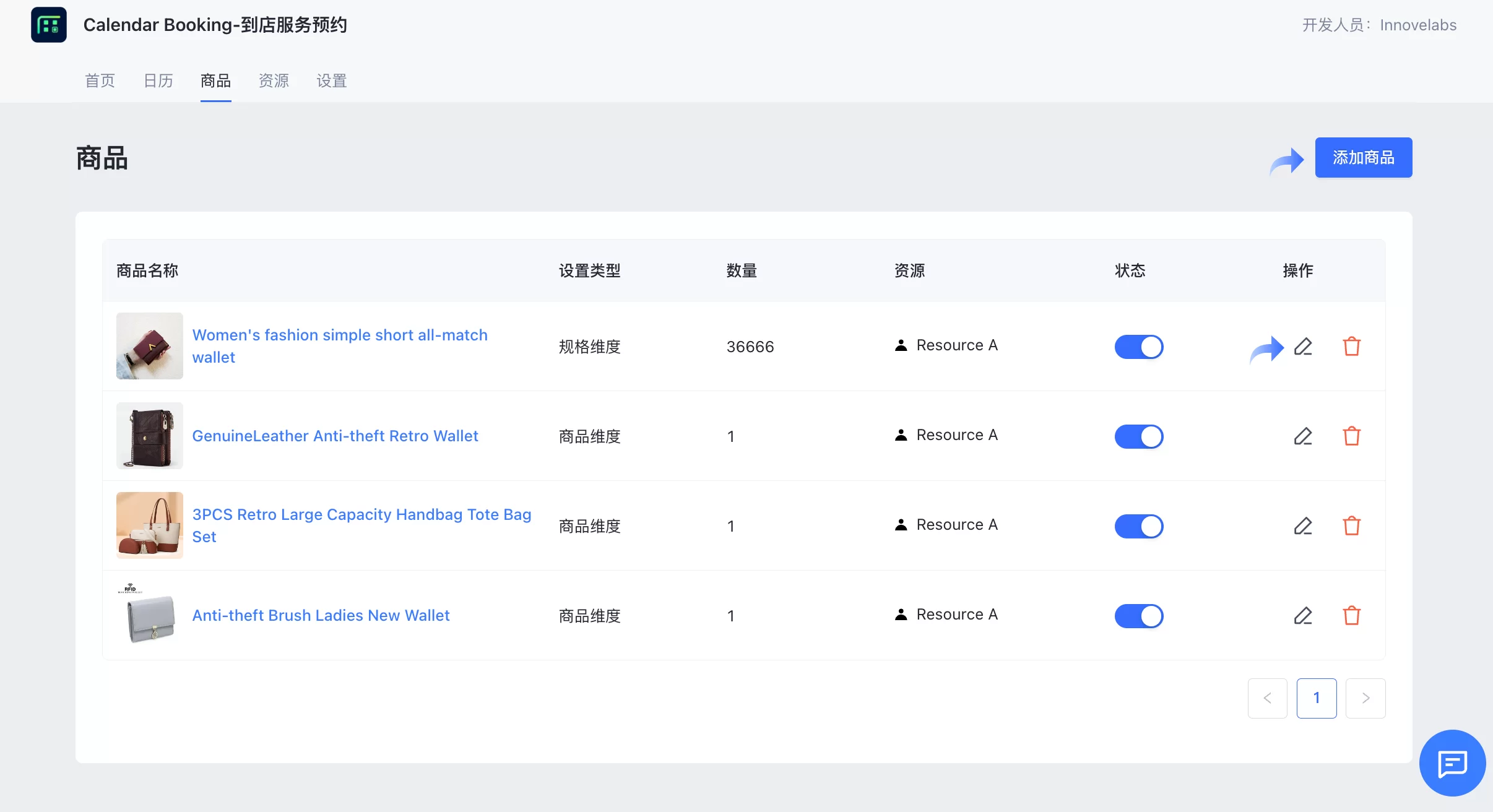Delete GenuineLeather Anti-theft Retro Wallet row

(1351, 436)
